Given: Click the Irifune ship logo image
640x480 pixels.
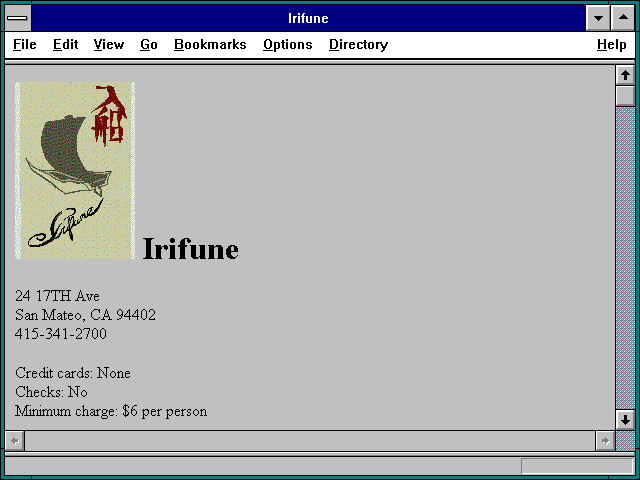Looking at the screenshot, I should click(x=75, y=171).
